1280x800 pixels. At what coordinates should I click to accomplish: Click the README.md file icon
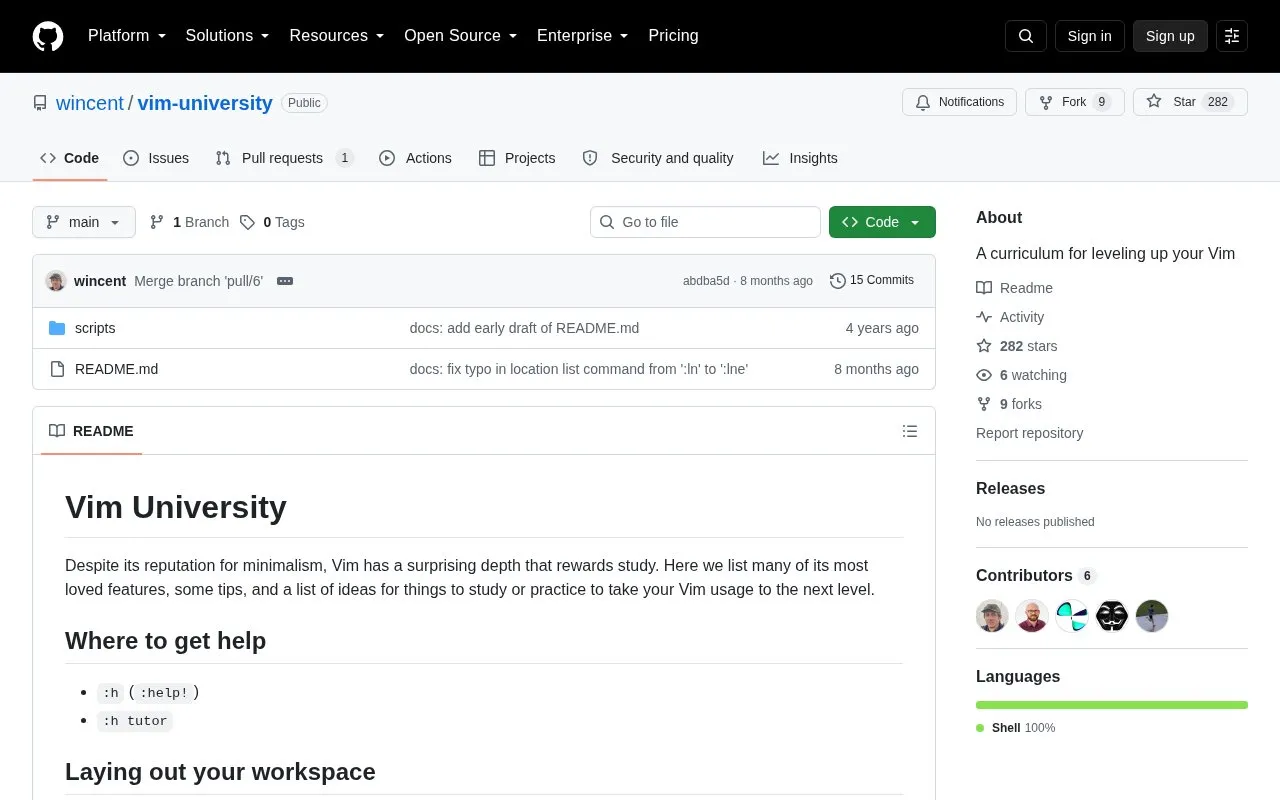(57, 369)
